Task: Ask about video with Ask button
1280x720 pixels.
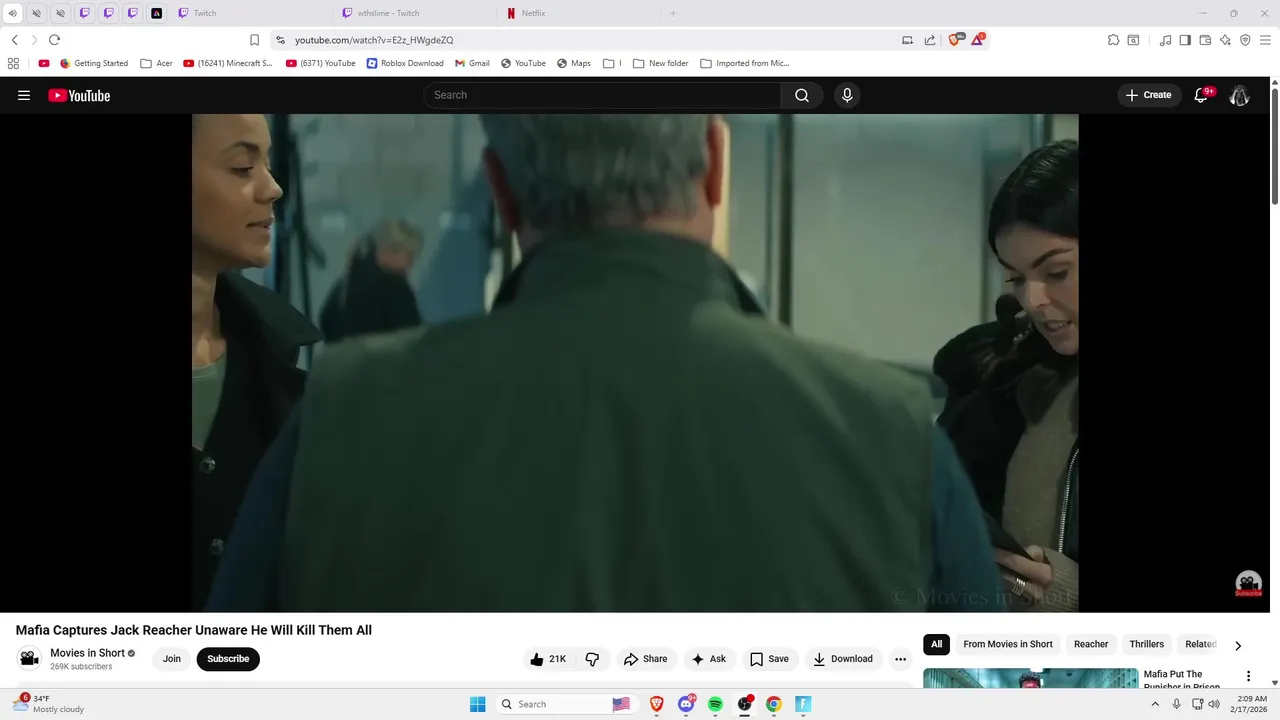Action: click(x=708, y=659)
